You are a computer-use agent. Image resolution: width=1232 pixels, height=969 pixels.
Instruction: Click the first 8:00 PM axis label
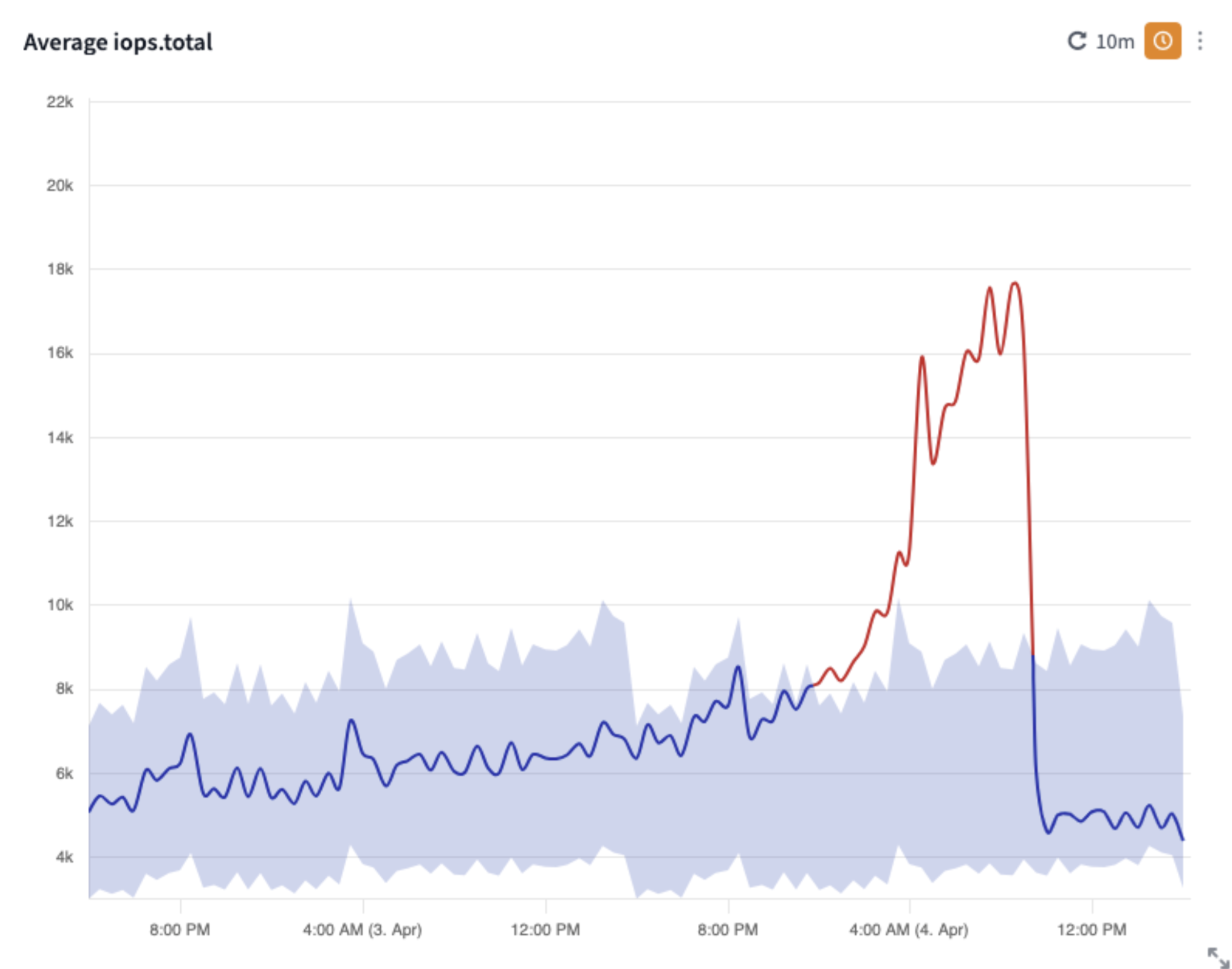[x=180, y=930]
